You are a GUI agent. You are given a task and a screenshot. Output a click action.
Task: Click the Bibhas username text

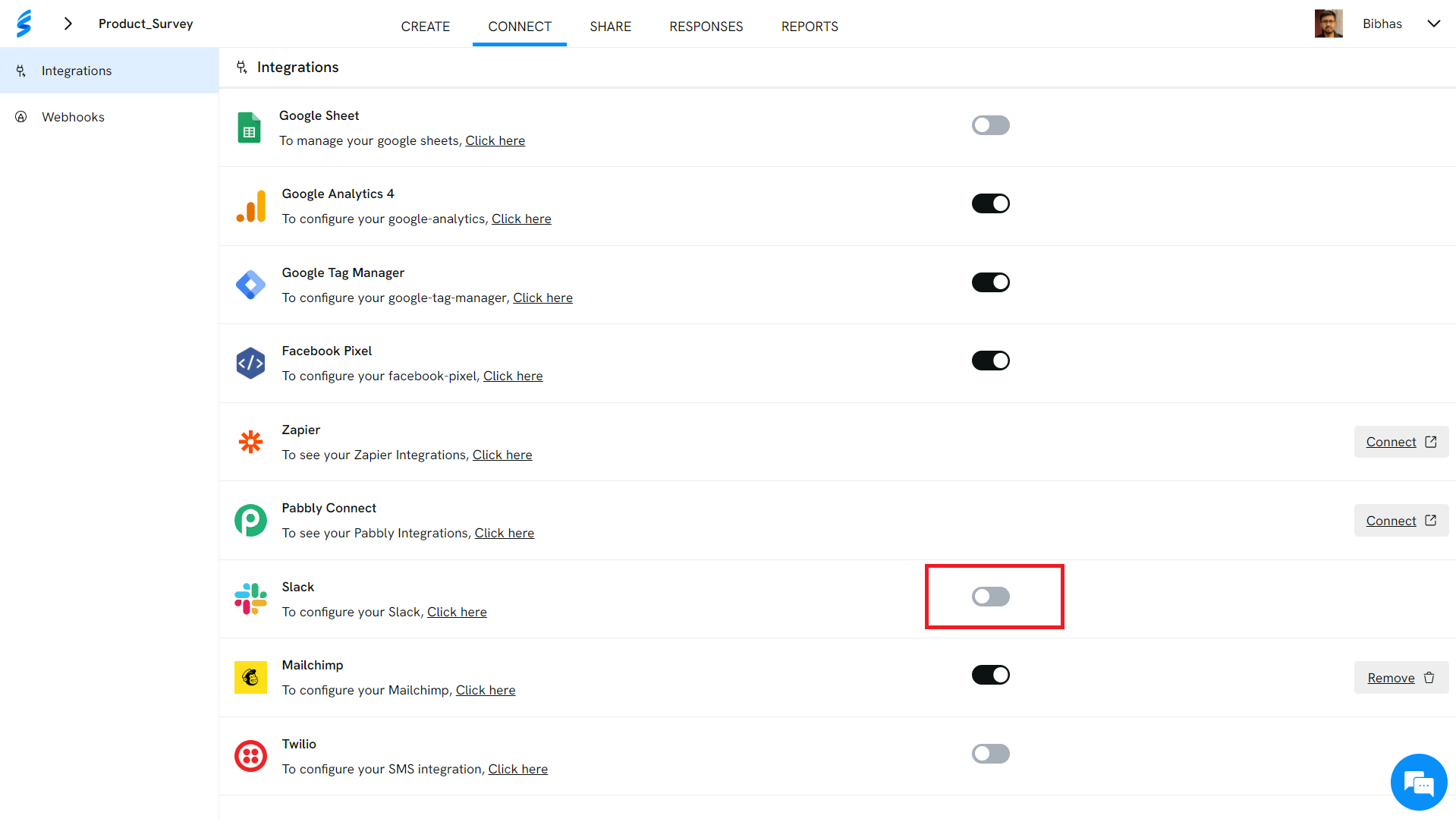(x=1382, y=24)
